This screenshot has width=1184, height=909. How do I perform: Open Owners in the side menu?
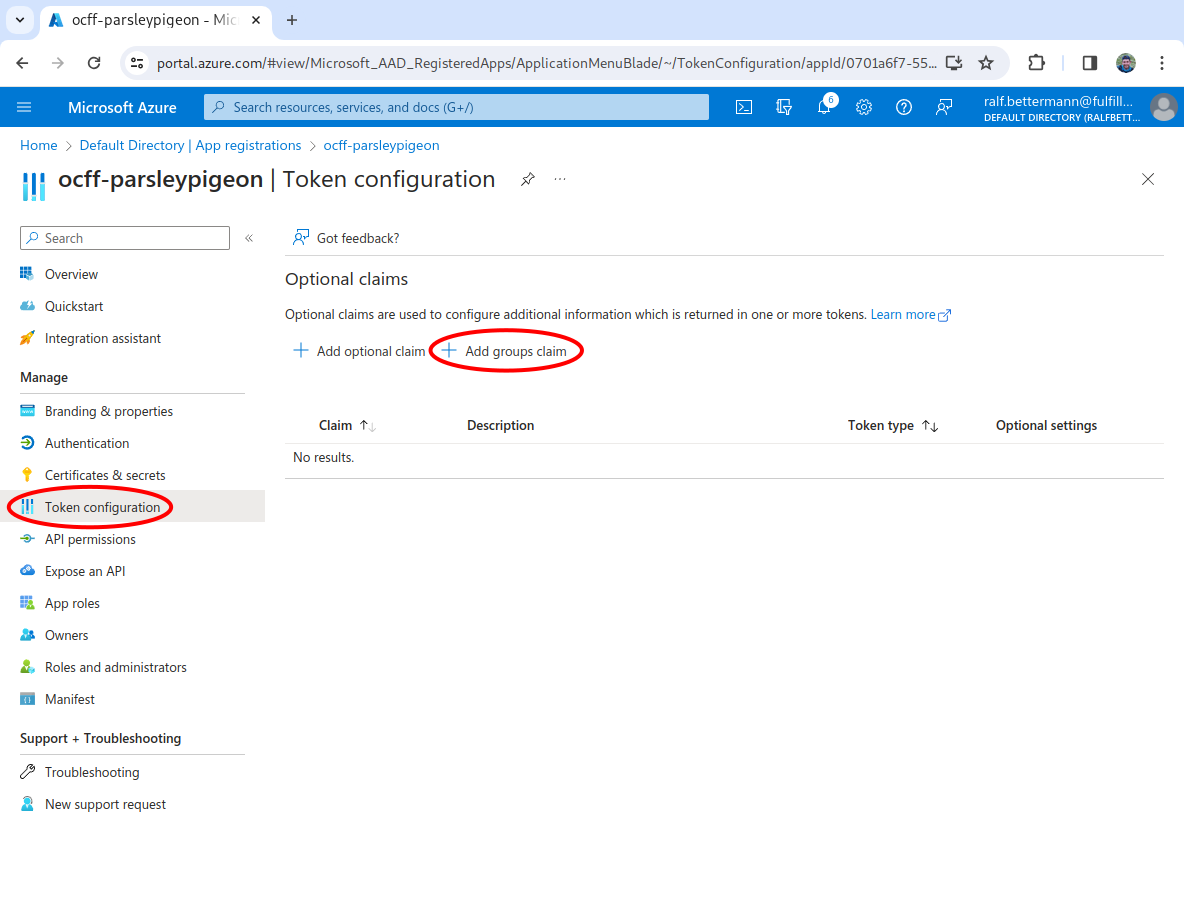click(66, 635)
